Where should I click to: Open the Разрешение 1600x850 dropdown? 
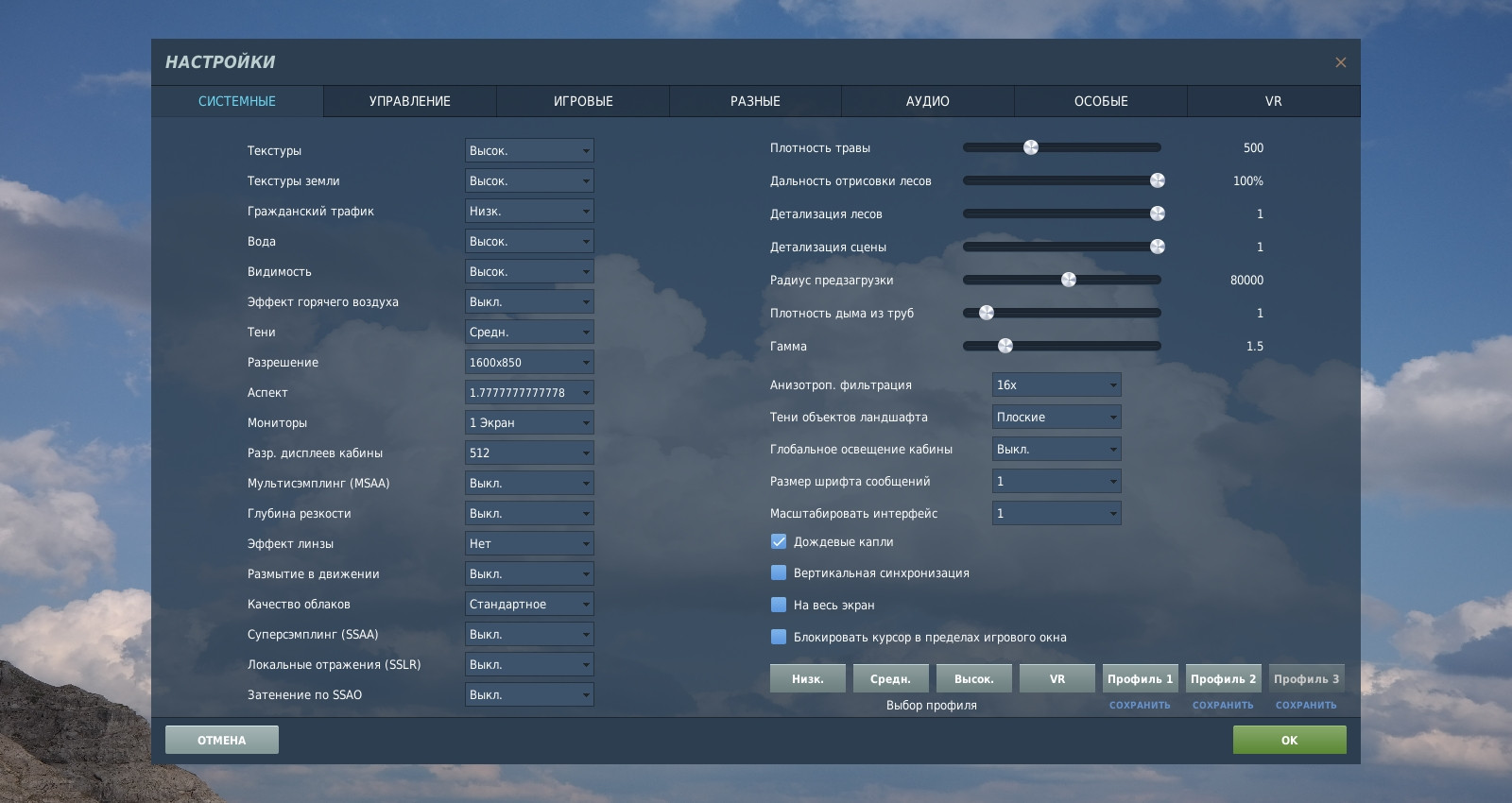[x=529, y=362]
